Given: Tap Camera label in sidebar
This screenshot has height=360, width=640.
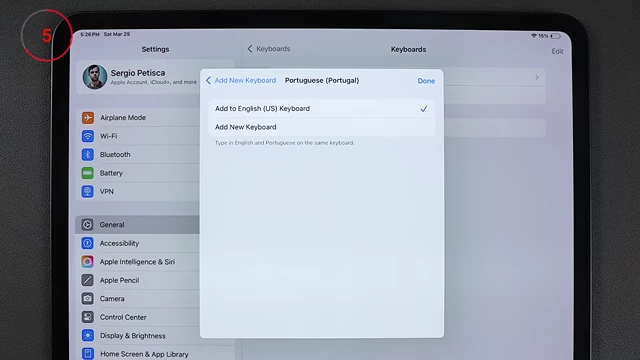Looking at the screenshot, I should 112,299.
